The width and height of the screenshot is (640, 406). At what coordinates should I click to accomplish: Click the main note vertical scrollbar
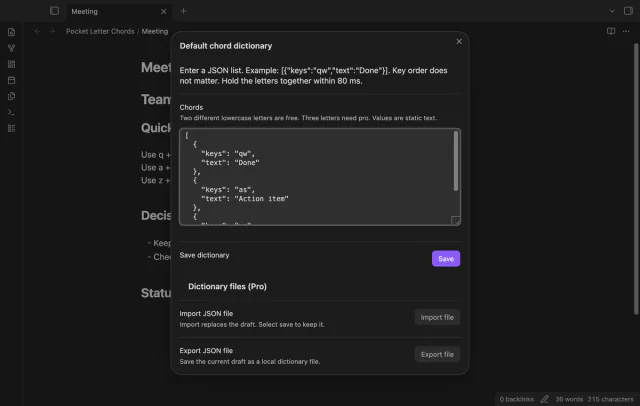636,179
